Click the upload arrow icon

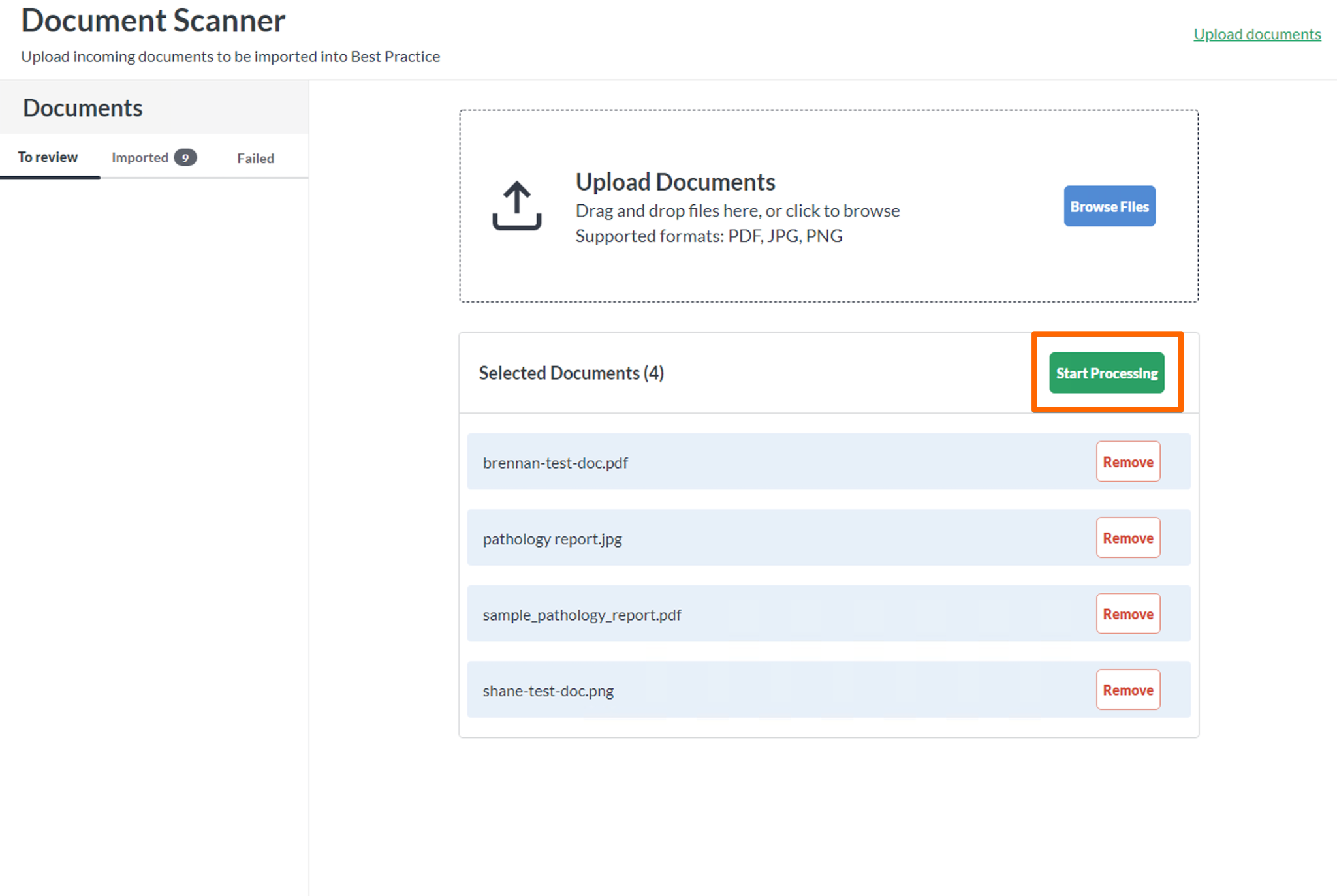click(x=516, y=205)
